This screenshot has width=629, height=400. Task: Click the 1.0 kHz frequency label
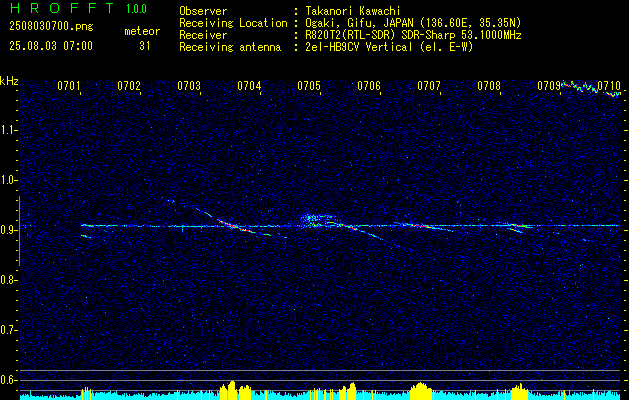(x=9, y=180)
